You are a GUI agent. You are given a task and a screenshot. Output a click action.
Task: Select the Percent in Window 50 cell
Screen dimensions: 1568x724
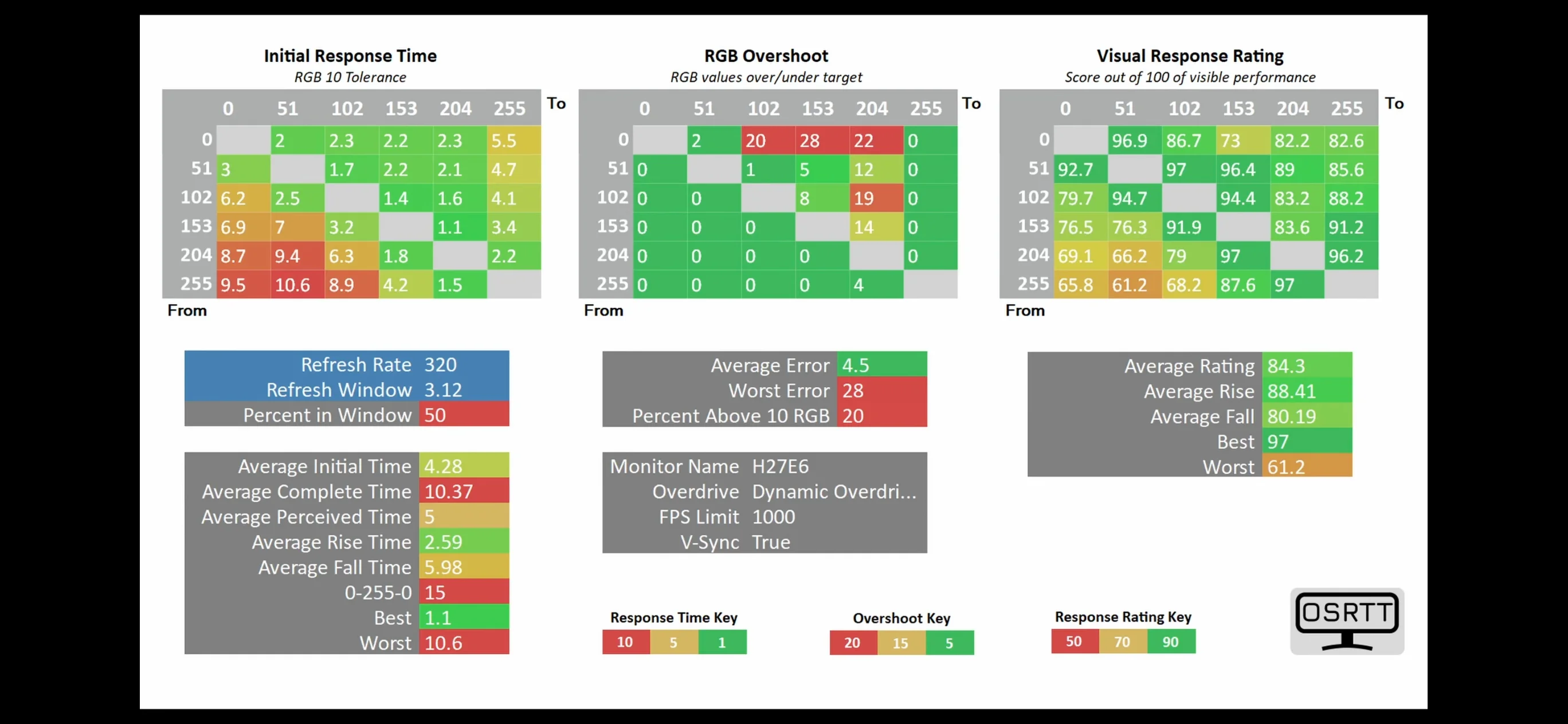point(464,414)
